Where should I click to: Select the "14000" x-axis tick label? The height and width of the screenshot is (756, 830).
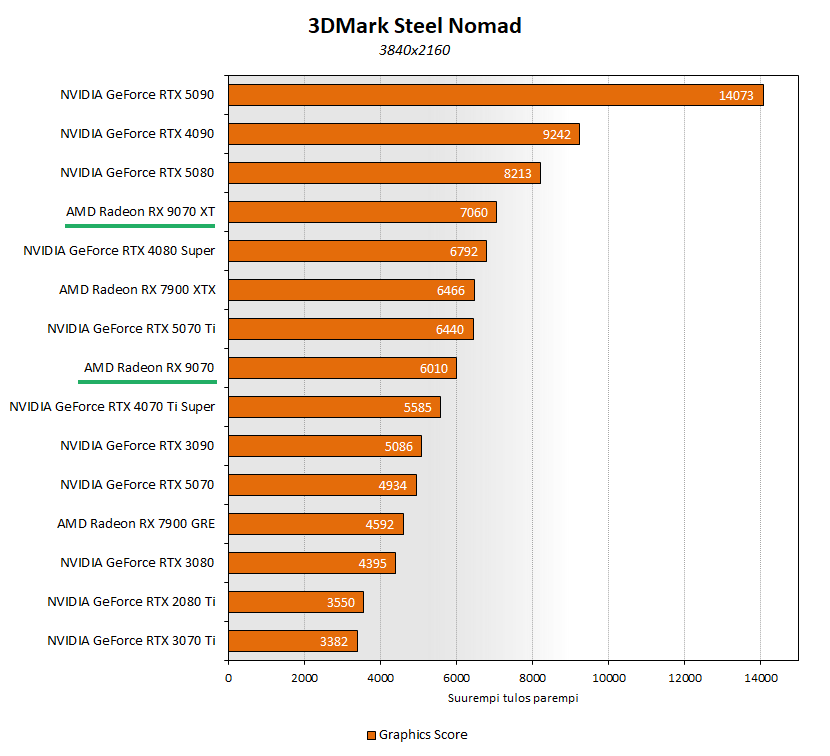[761, 678]
